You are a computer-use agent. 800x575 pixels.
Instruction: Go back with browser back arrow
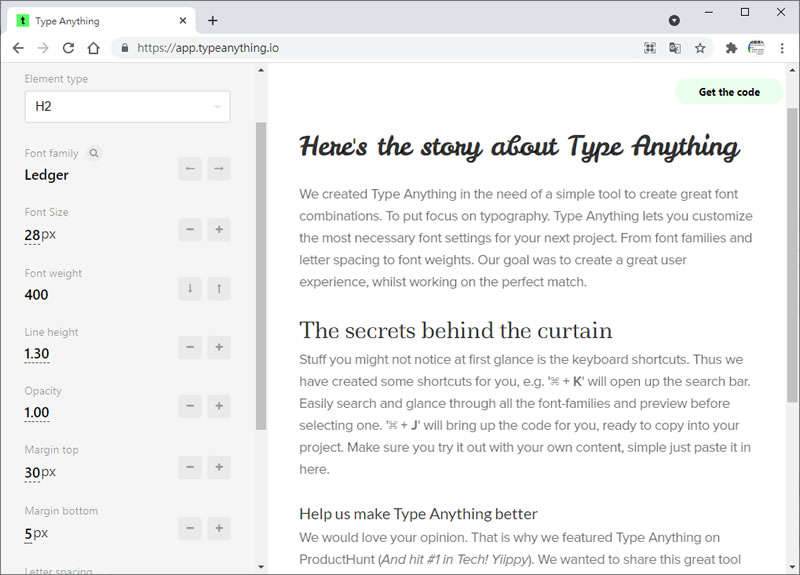(18, 48)
